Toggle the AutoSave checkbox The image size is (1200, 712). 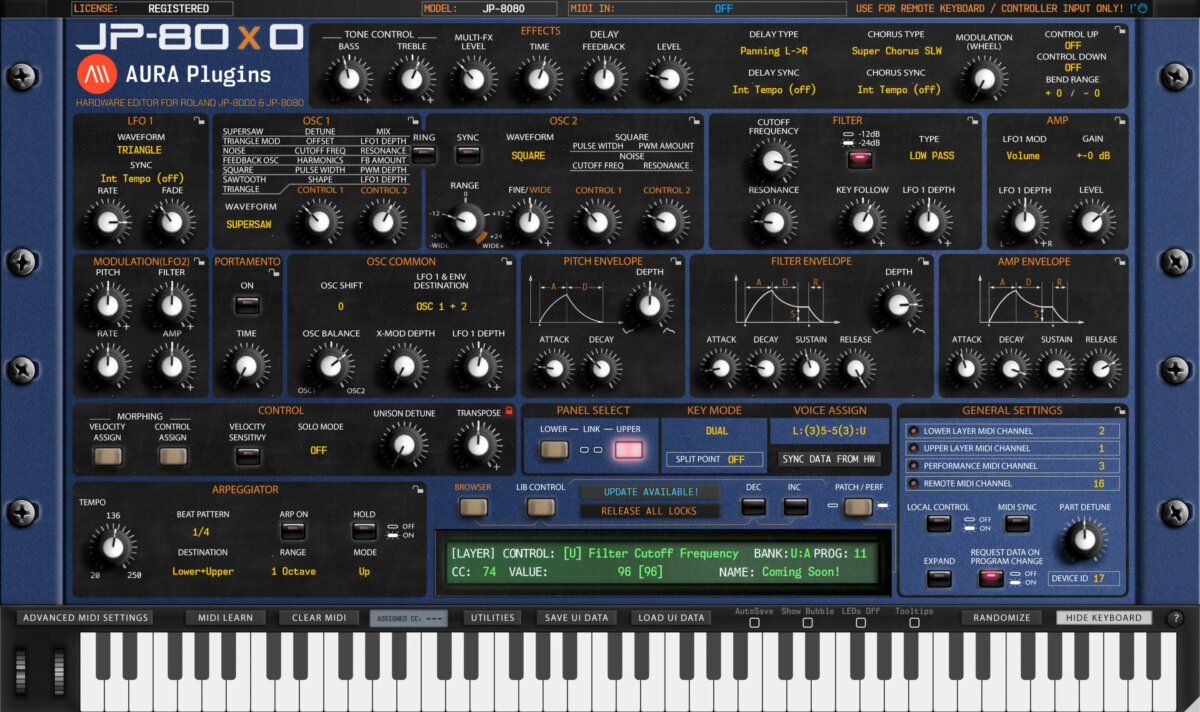pyautogui.click(x=754, y=623)
